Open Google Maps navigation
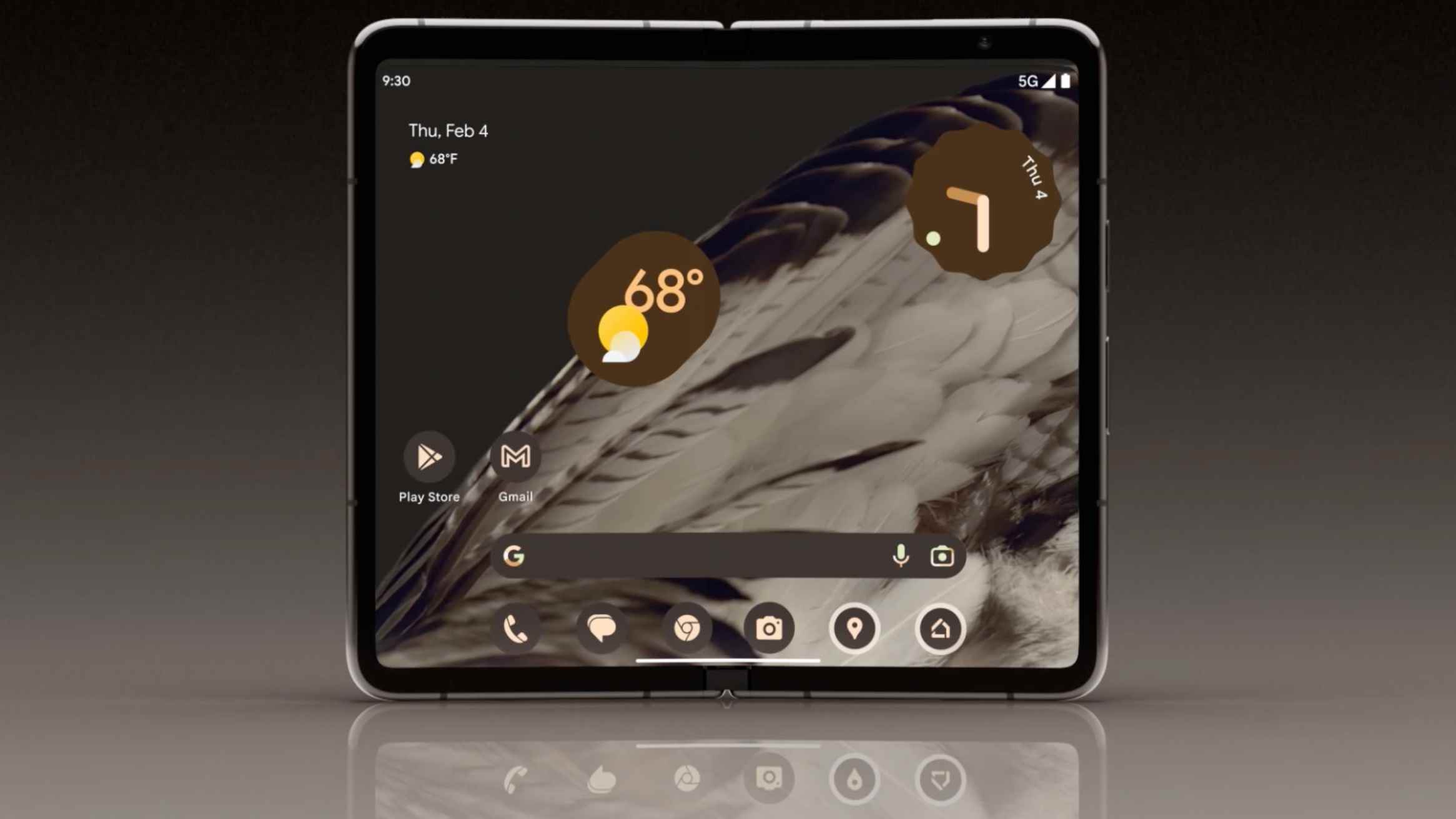The height and width of the screenshot is (819, 1456). [x=855, y=628]
